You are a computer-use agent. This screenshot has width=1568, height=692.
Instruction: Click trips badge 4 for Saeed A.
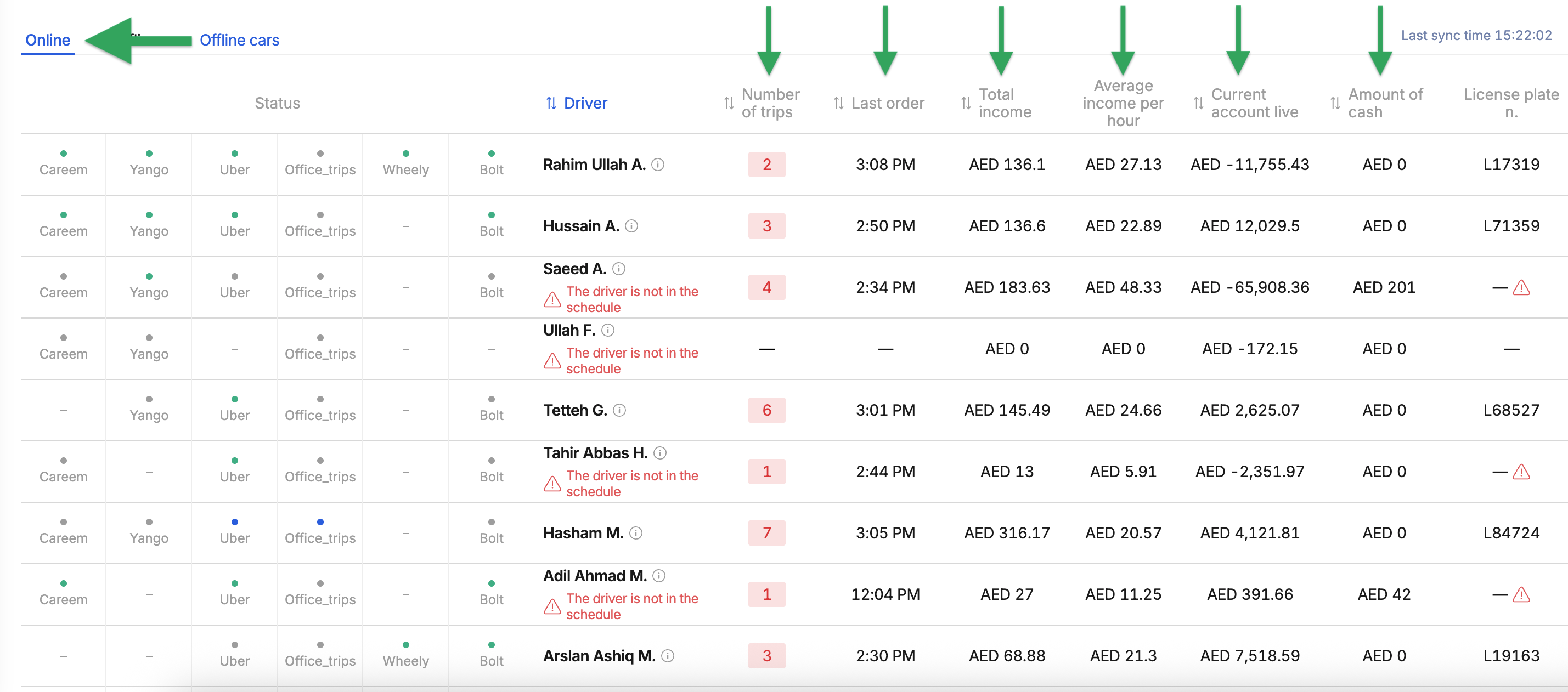click(767, 287)
